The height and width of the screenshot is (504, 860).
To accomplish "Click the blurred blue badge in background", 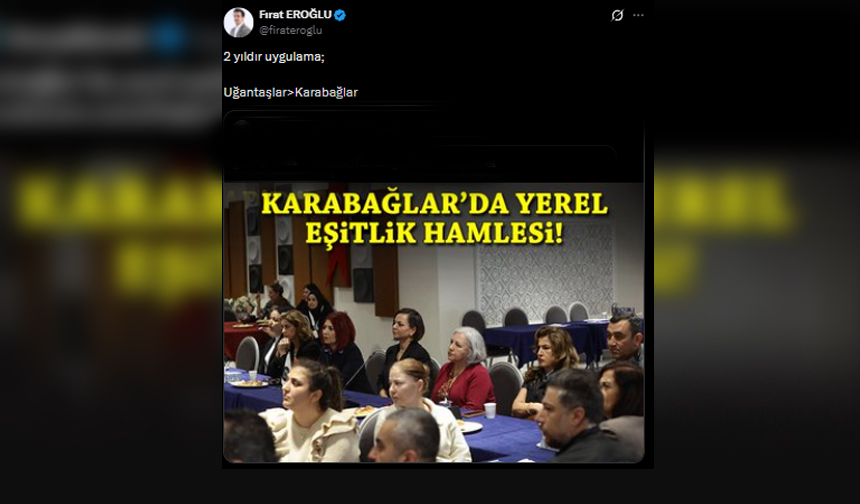I will pyautogui.click(x=169, y=35).
